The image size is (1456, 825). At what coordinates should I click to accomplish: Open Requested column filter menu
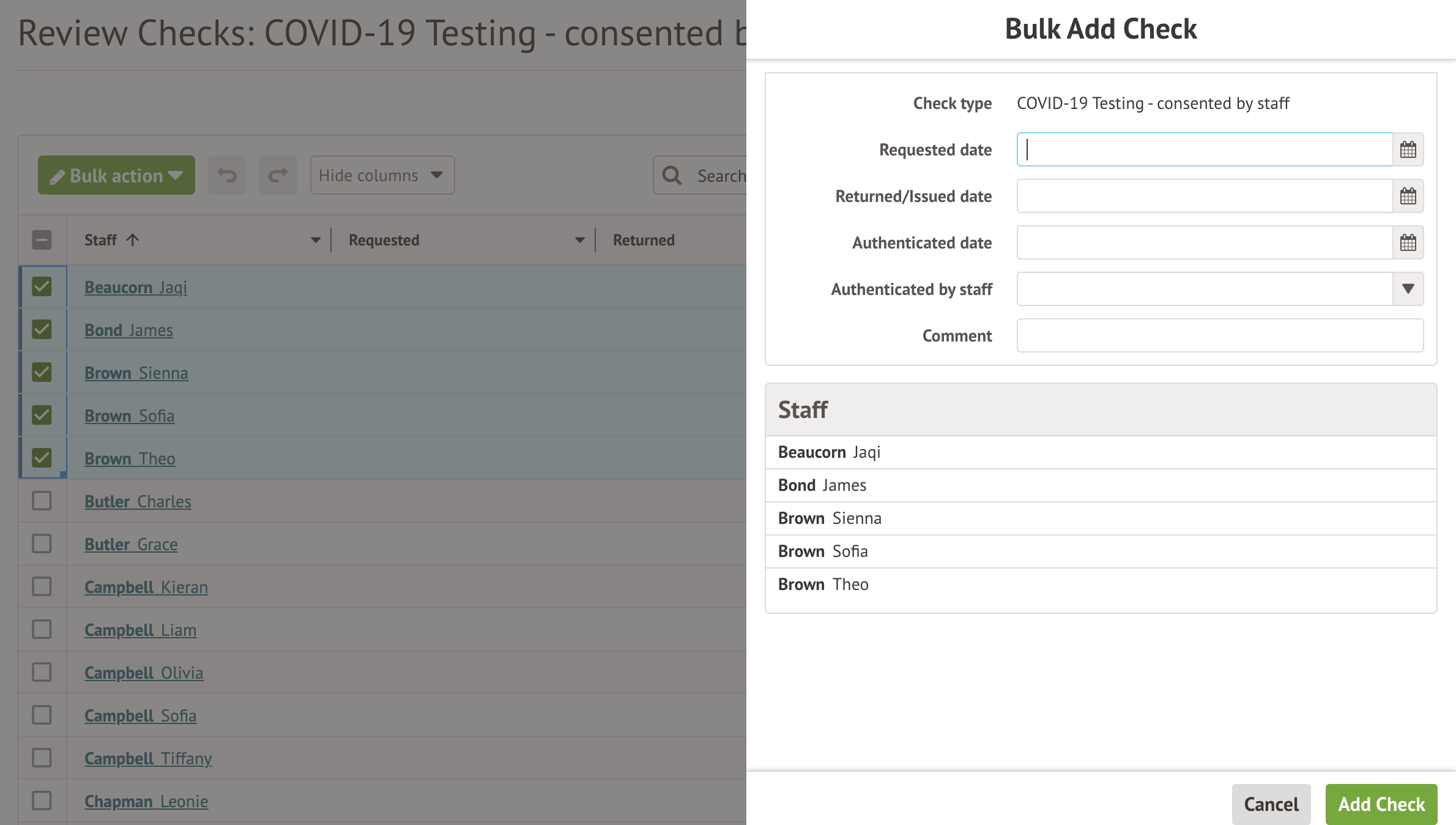579,240
